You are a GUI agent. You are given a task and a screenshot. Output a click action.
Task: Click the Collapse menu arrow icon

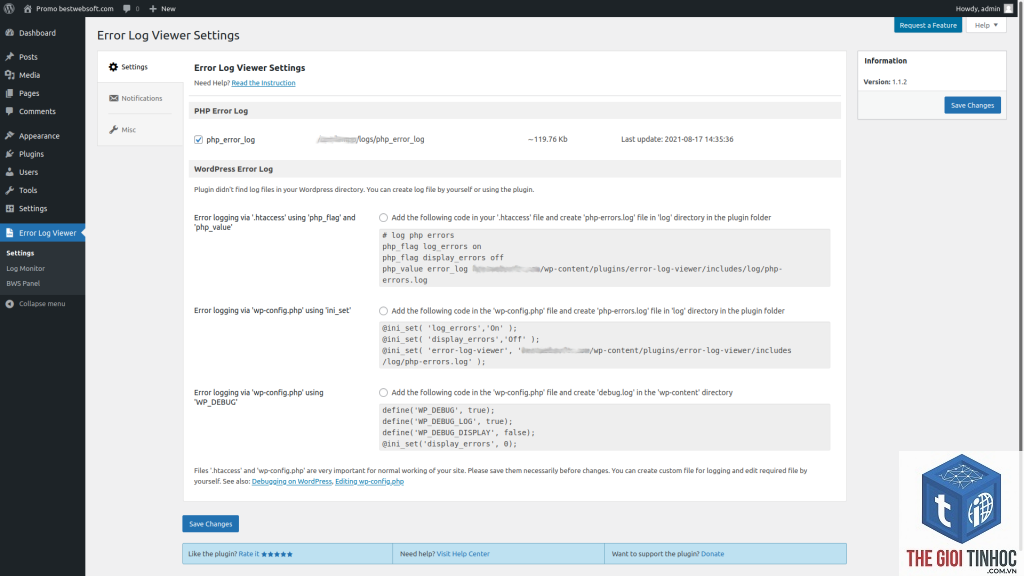10,304
